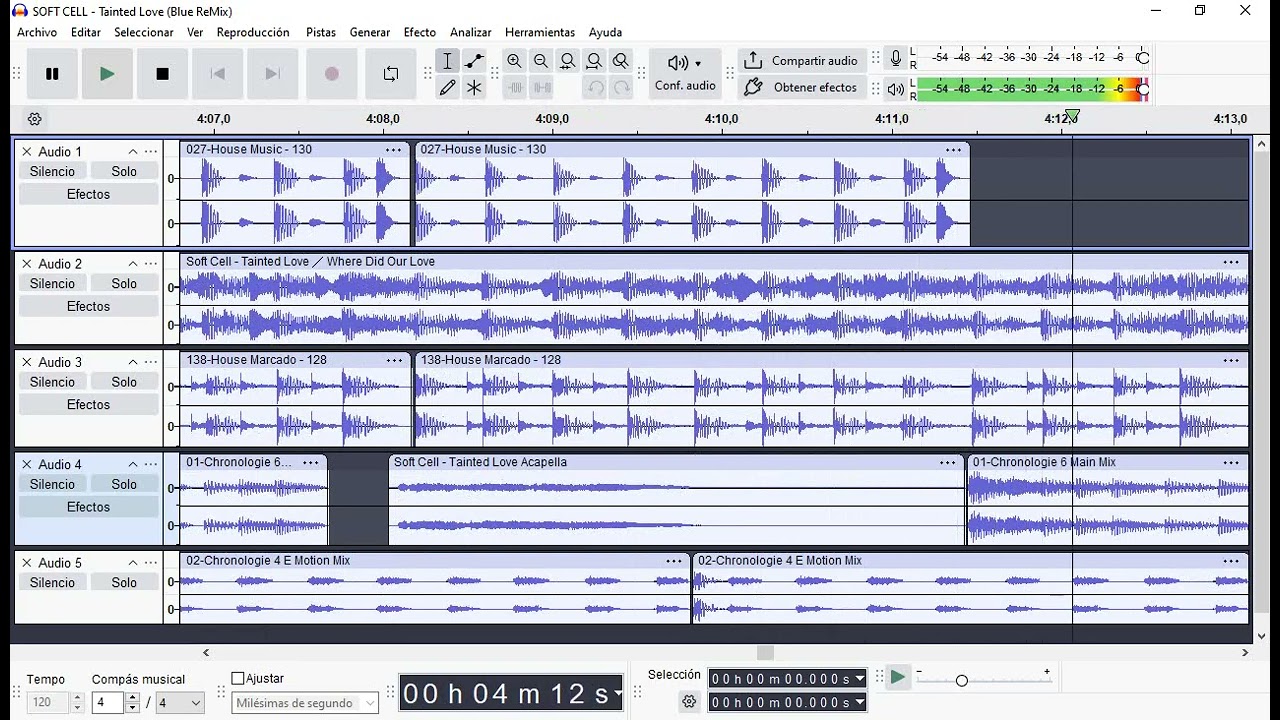This screenshot has width=1280, height=720.
Task: Adjust the recording level slider knob
Action: (1143, 58)
